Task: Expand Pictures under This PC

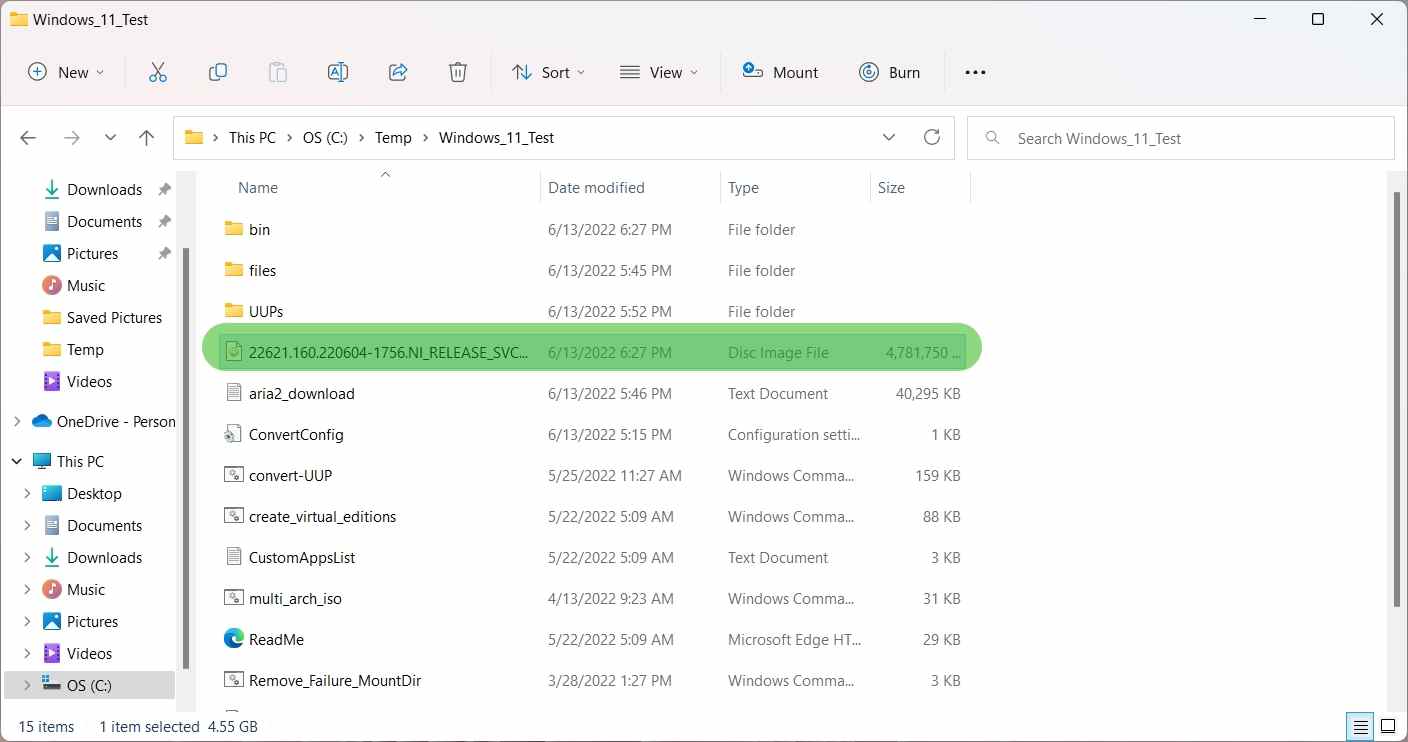Action: tap(27, 622)
